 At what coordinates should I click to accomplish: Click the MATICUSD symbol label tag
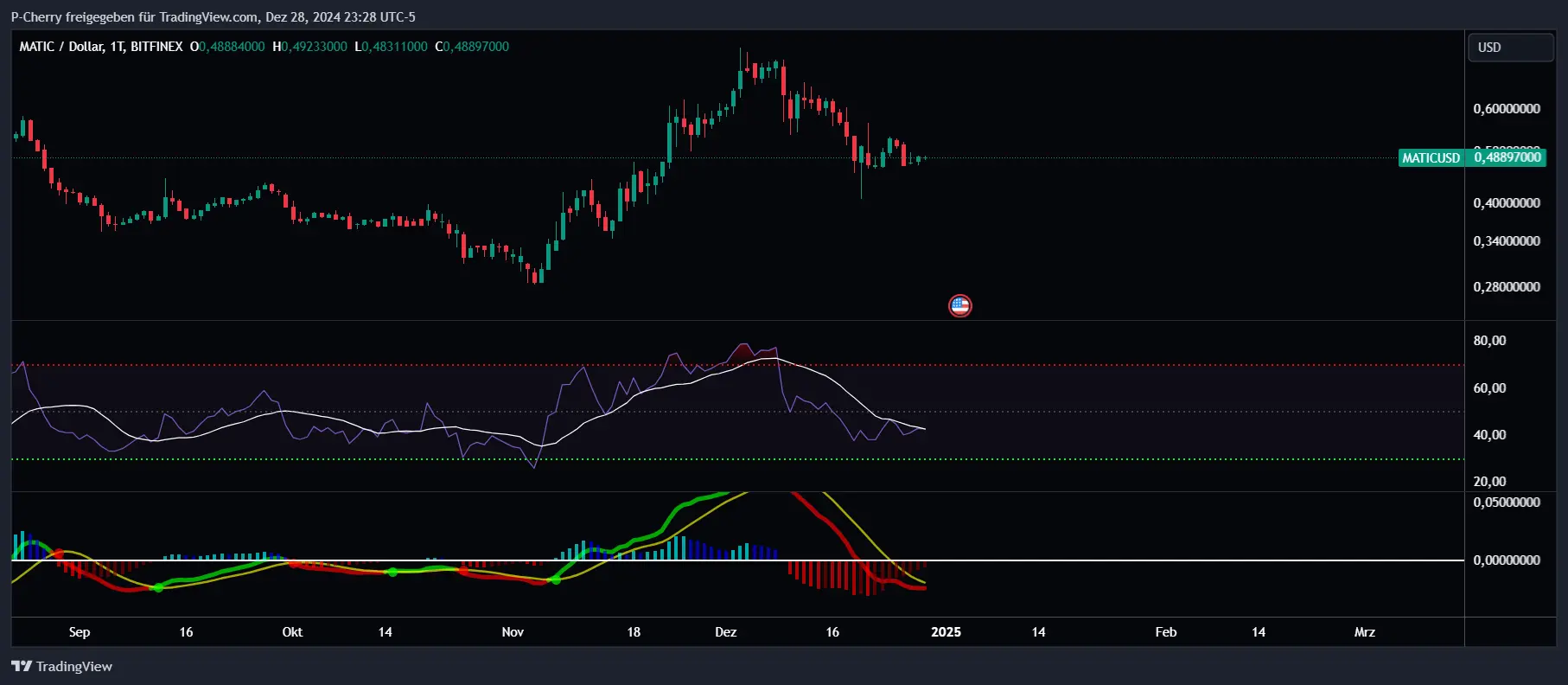1431,157
